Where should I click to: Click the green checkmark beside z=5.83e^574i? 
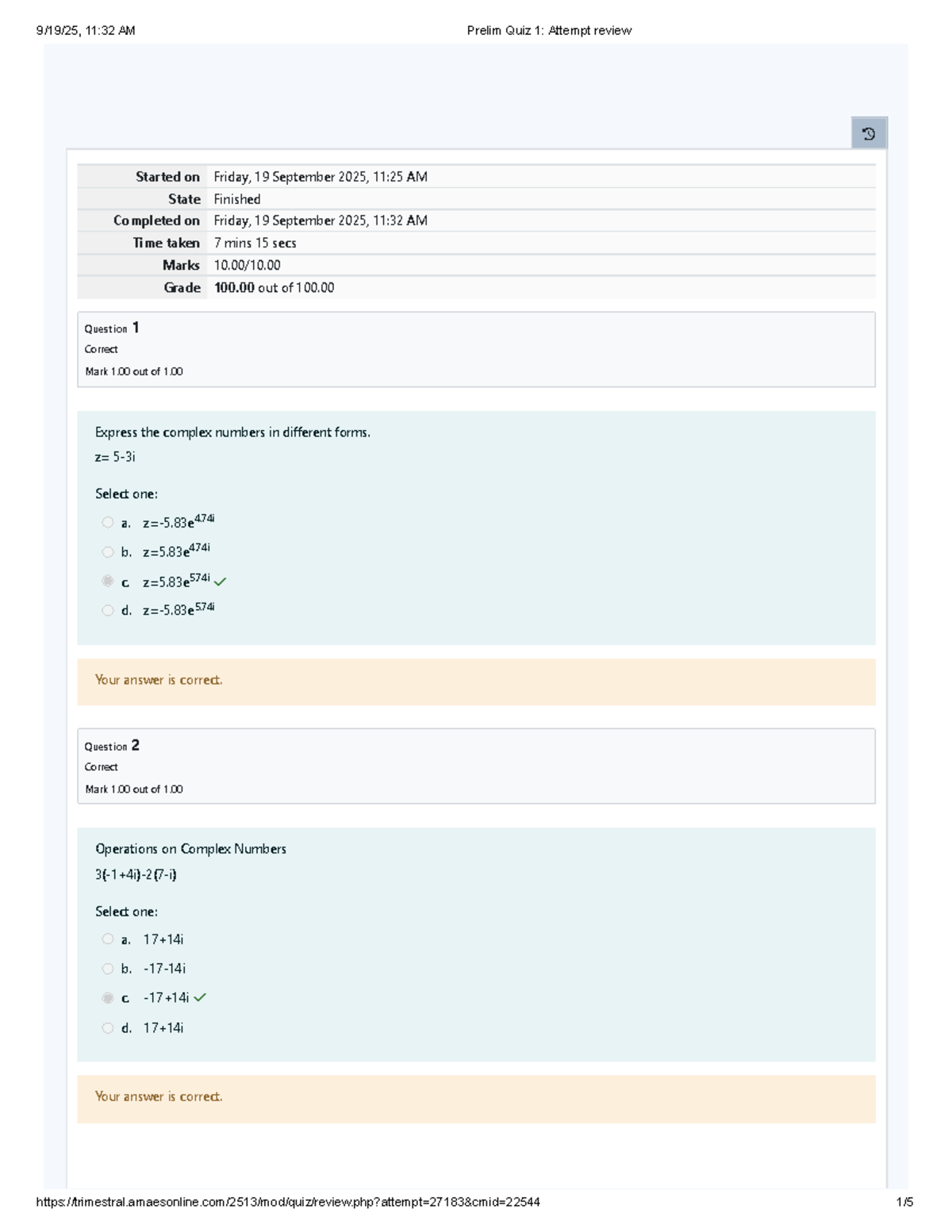click(x=220, y=581)
